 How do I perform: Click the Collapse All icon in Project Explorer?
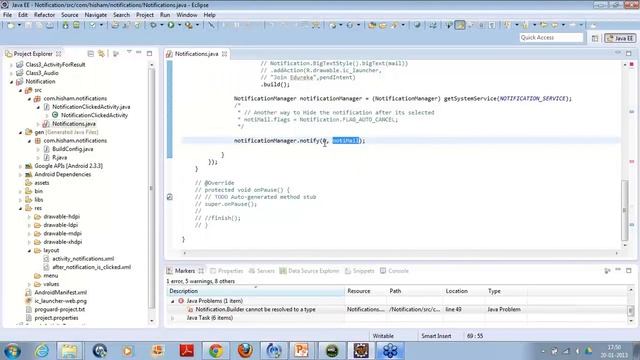(x=91, y=53)
